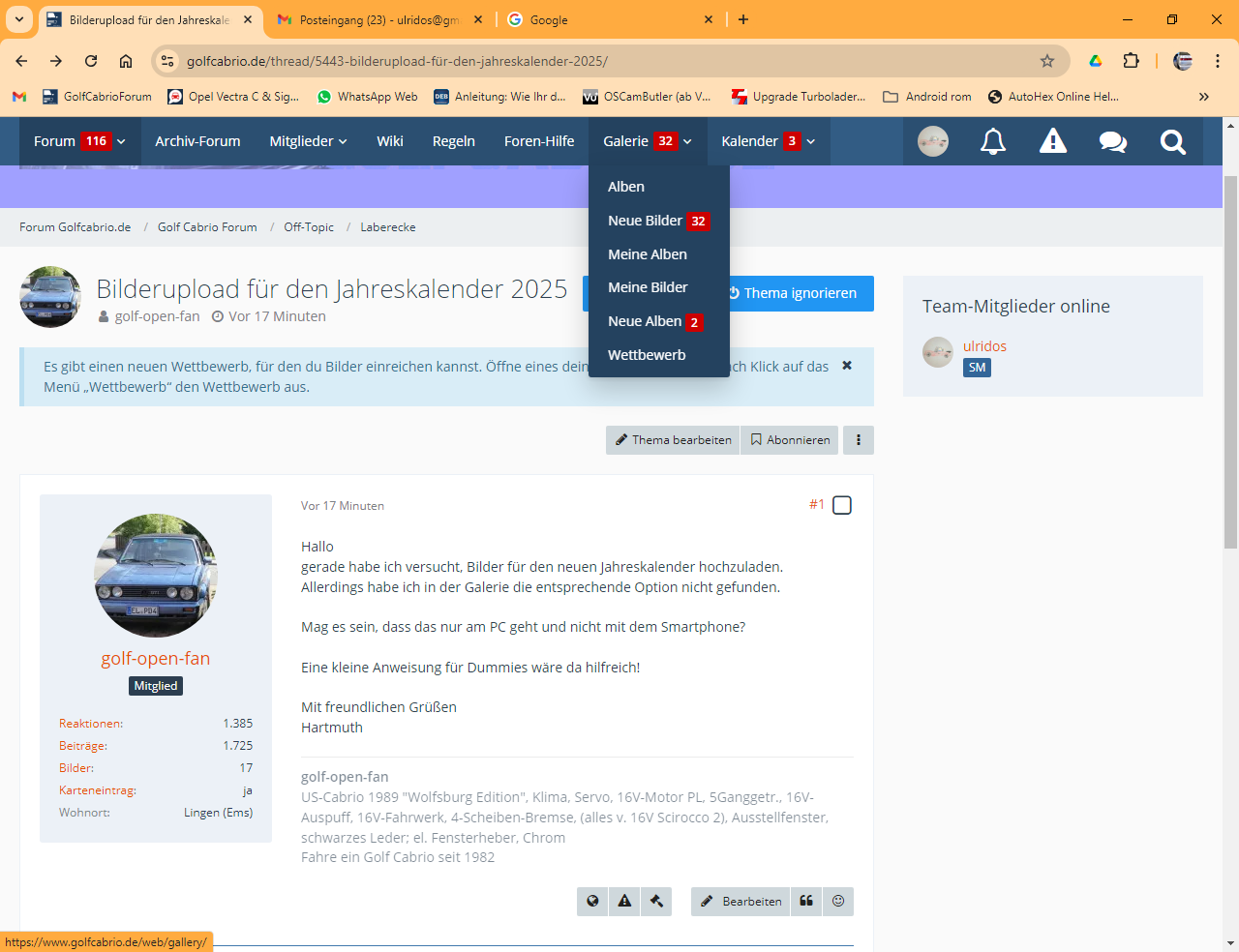Image resolution: width=1239 pixels, height=952 pixels.
Task: Choose Meine Bilder in the Galerie menu
Action: [648, 287]
